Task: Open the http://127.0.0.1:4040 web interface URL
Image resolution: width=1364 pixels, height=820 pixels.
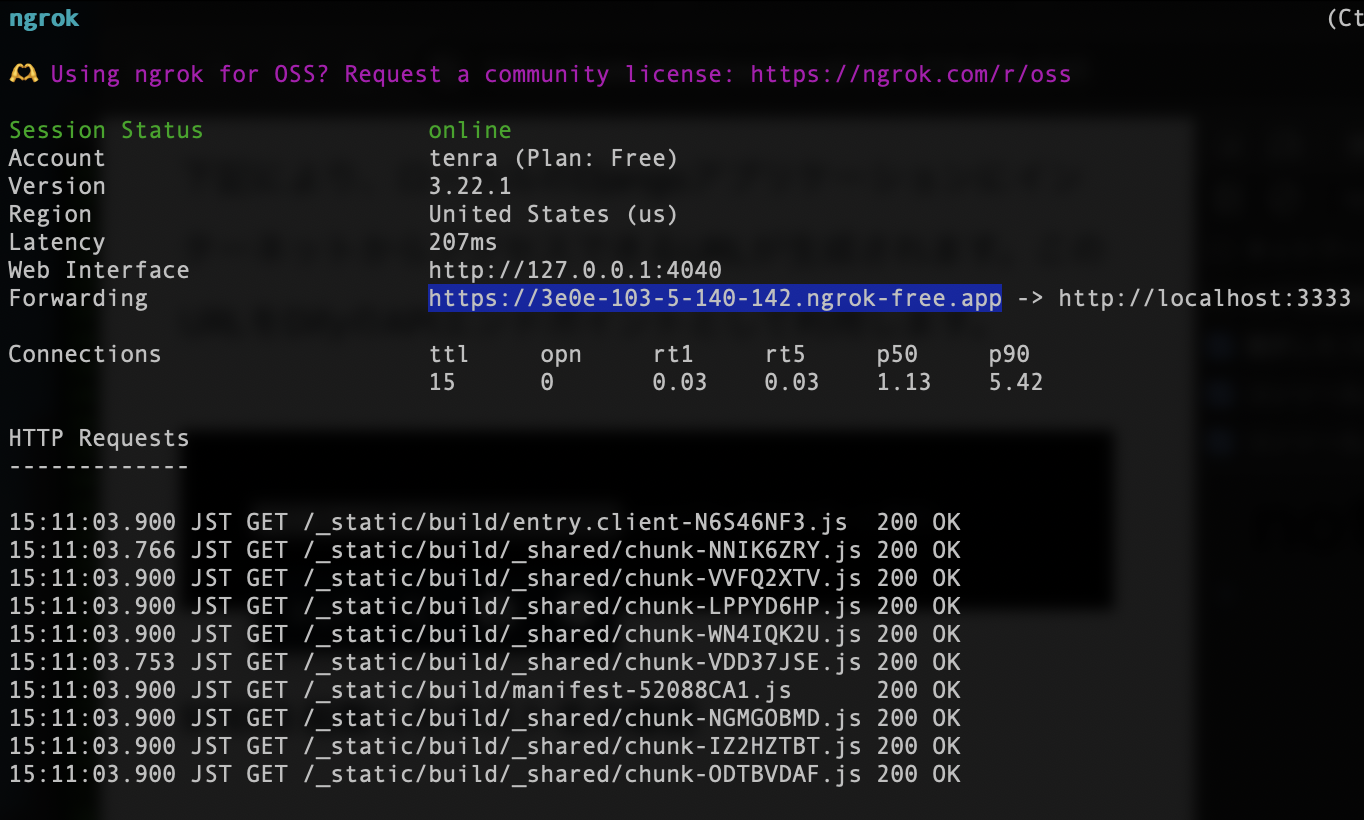Action: [575, 270]
